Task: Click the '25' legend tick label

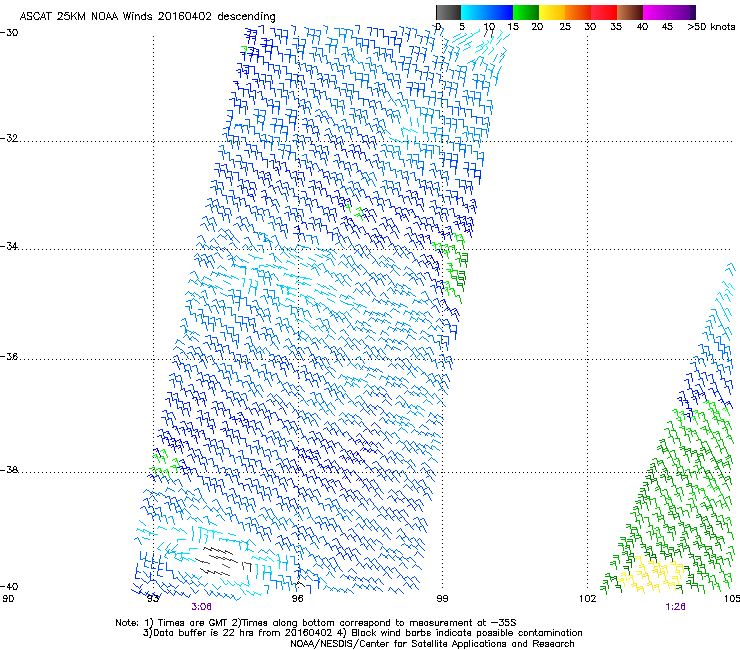Action: (565, 27)
